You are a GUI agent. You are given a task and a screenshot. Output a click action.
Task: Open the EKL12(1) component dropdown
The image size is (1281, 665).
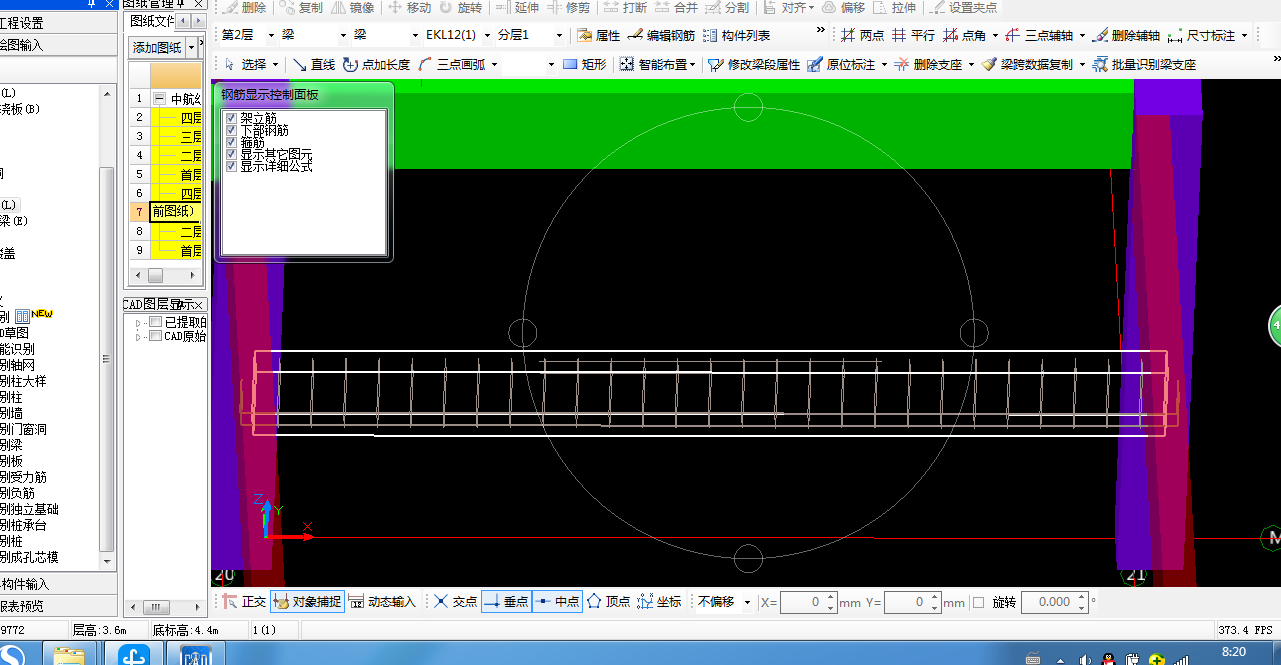[x=487, y=35]
